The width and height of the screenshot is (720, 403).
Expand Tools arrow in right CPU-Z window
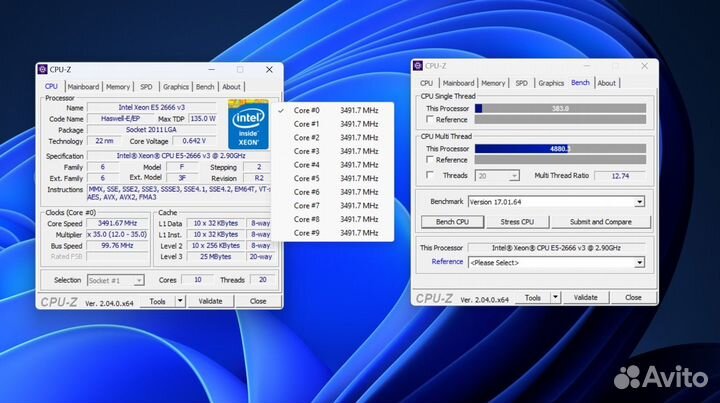[555, 297]
